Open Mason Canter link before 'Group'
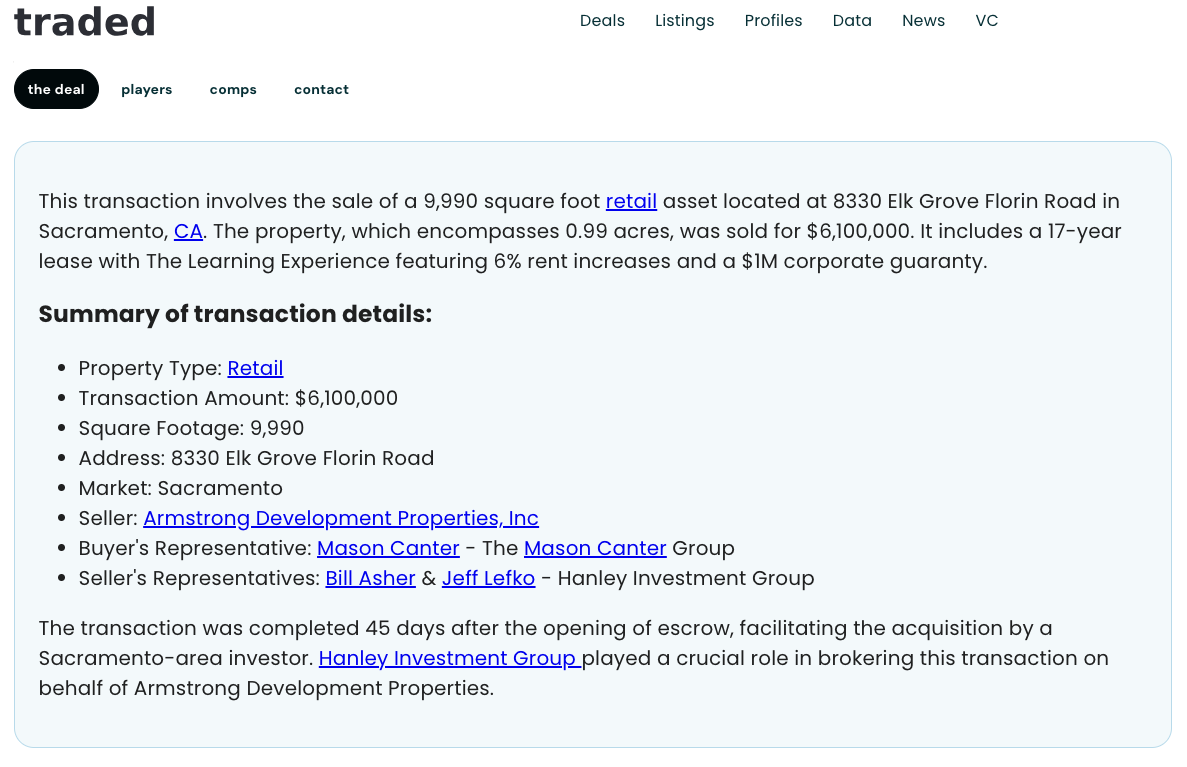Viewport: 1187px width, 767px height. 595,548
